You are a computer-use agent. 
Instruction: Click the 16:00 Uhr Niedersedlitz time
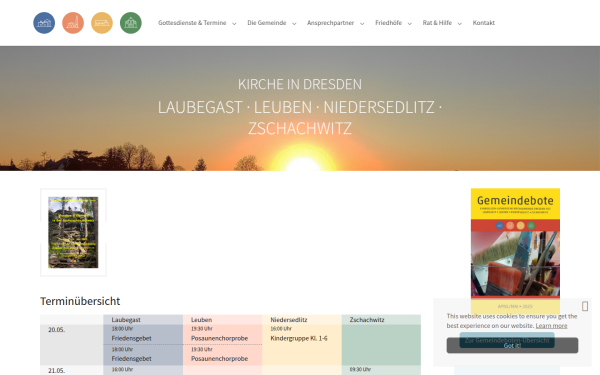pyautogui.click(x=281, y=329)
